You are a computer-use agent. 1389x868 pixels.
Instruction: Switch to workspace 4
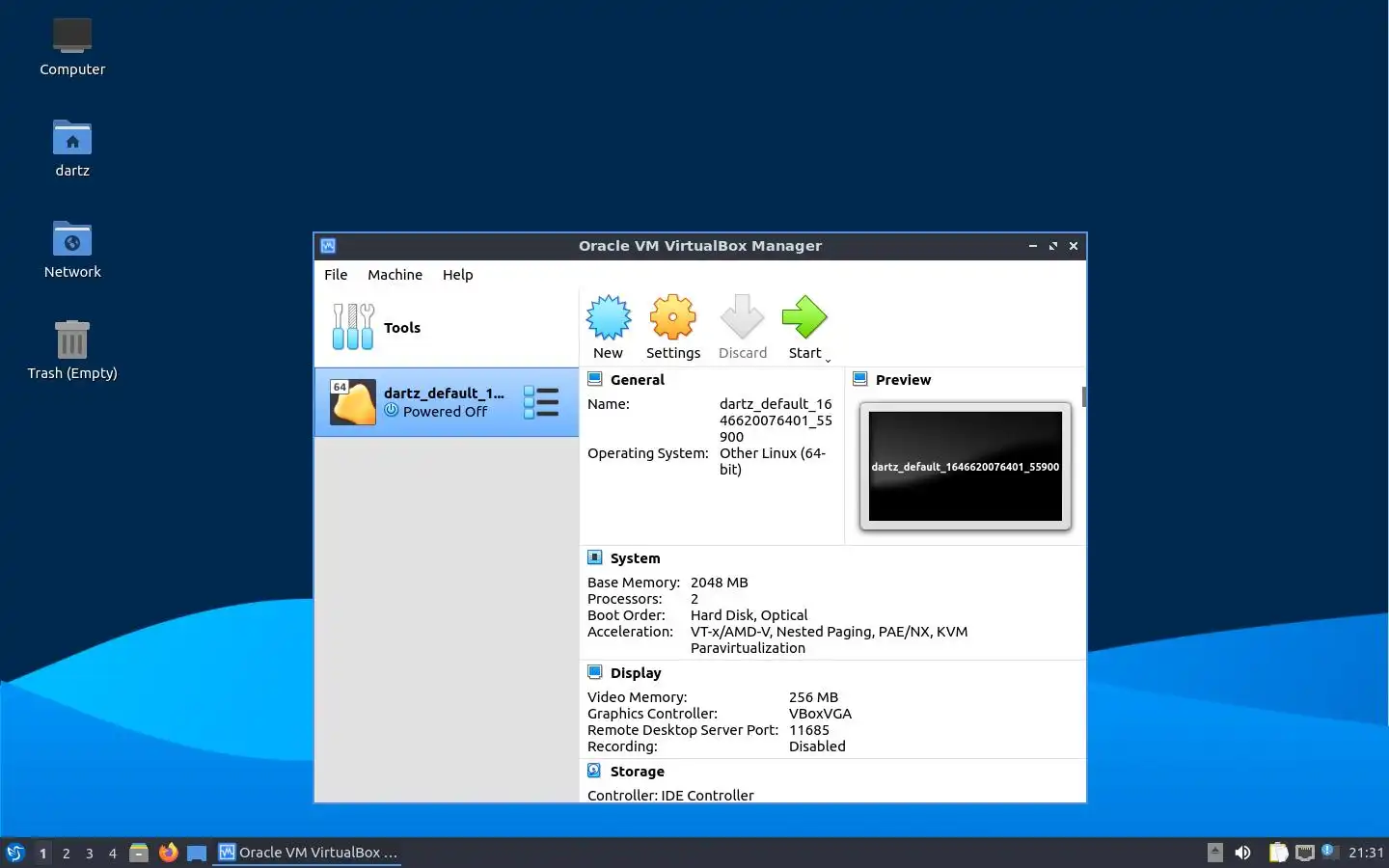pyautogui.click(x=113, y=854)
